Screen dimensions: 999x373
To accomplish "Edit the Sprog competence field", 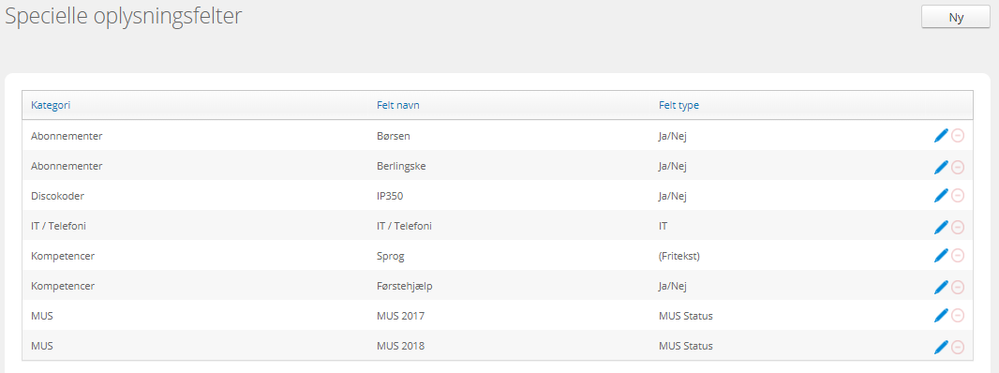I will pyautogui.click(x=941, y=255).
